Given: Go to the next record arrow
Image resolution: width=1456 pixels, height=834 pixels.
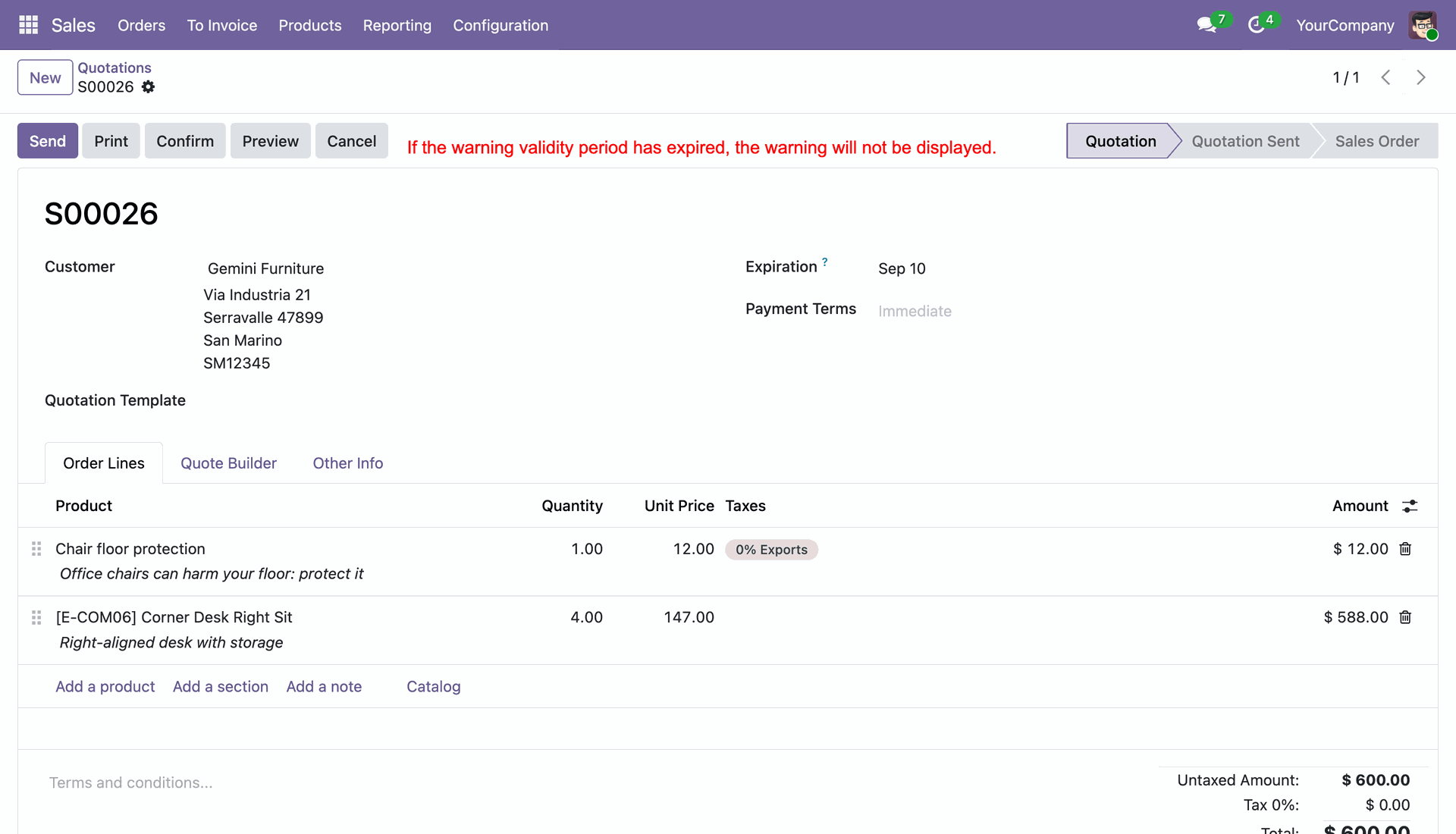Looking at the screenshot, I should coord(1420,77).
